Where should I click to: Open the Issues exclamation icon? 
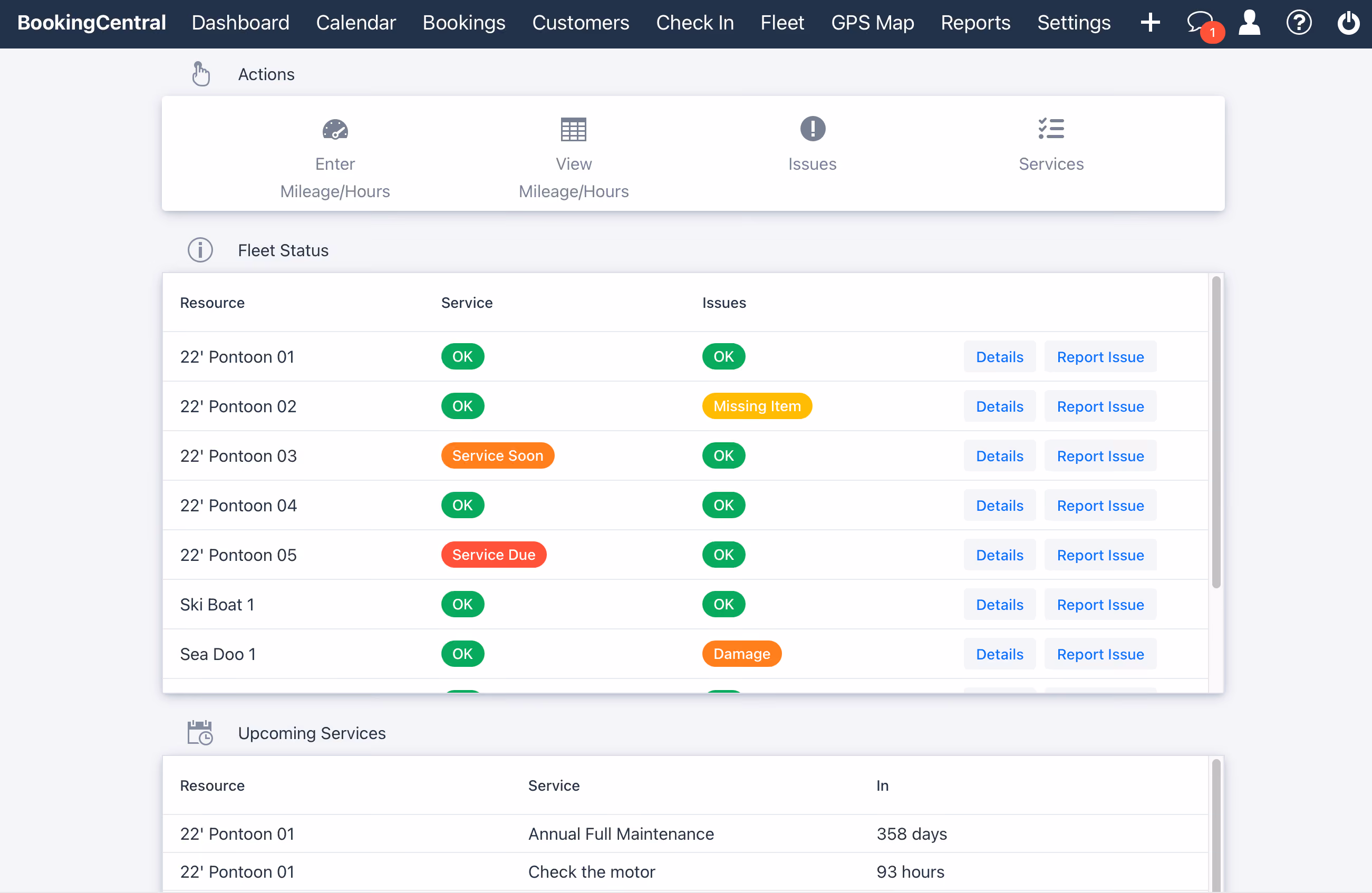click(x=812, y=129)
